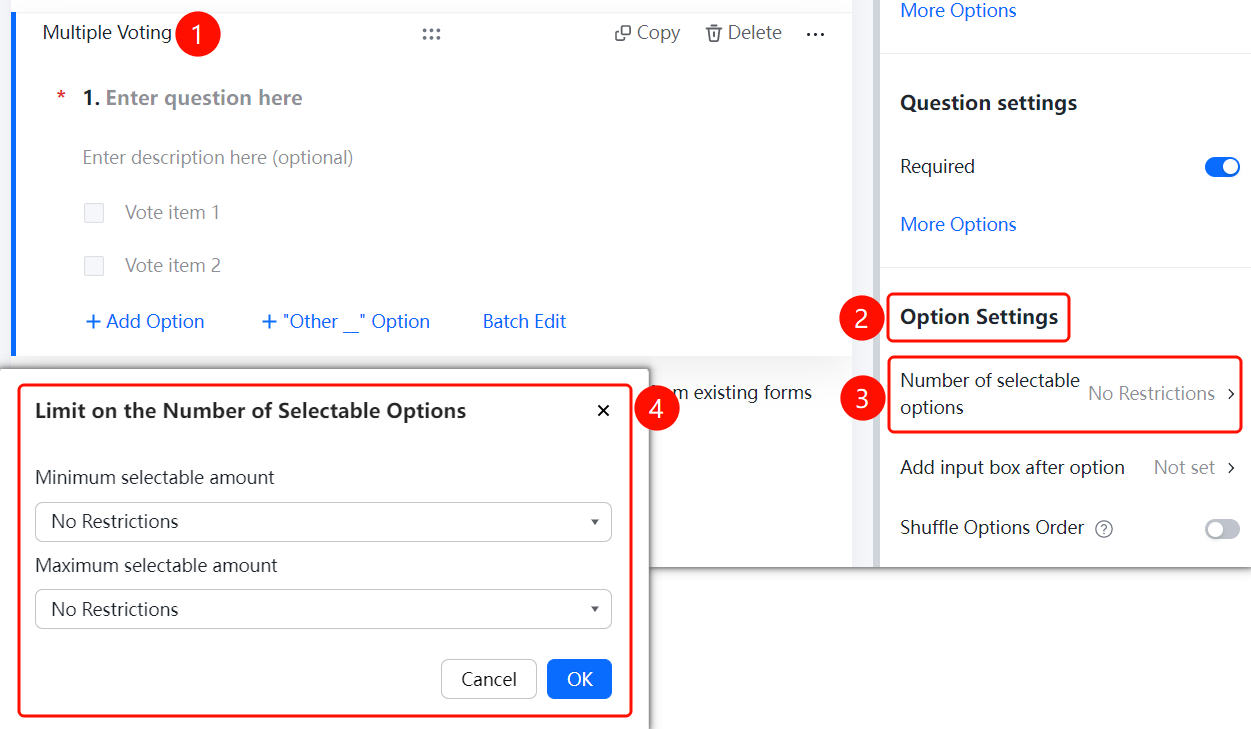Expand Number of selectable options setting
The height and width of the screenshot is (729, 1251).
tap(1065, 394)
